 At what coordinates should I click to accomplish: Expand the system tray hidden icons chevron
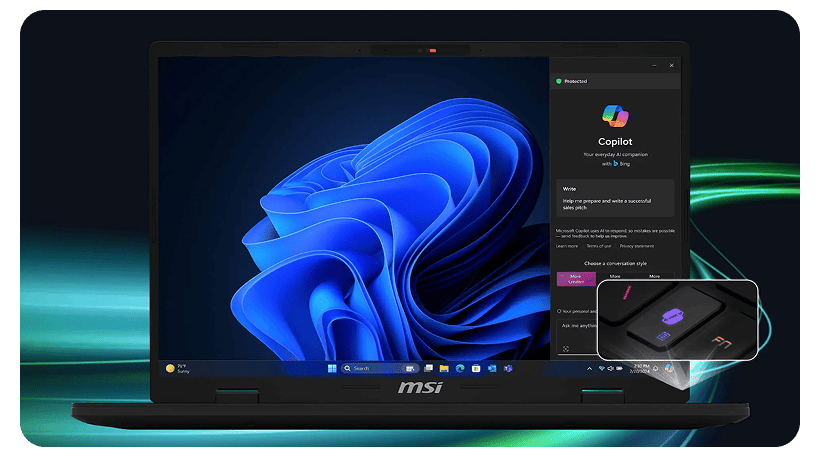pos(589,368)
